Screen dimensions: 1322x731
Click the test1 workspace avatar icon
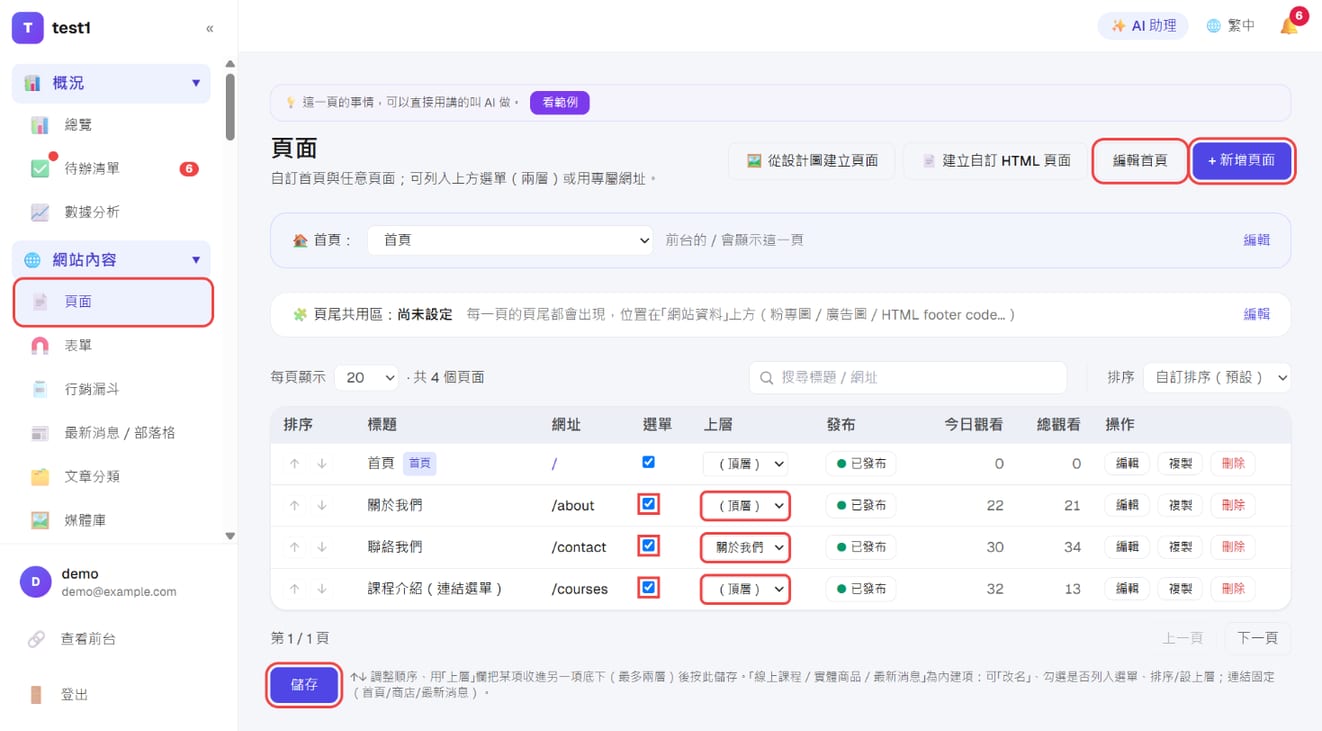point(27,28)
